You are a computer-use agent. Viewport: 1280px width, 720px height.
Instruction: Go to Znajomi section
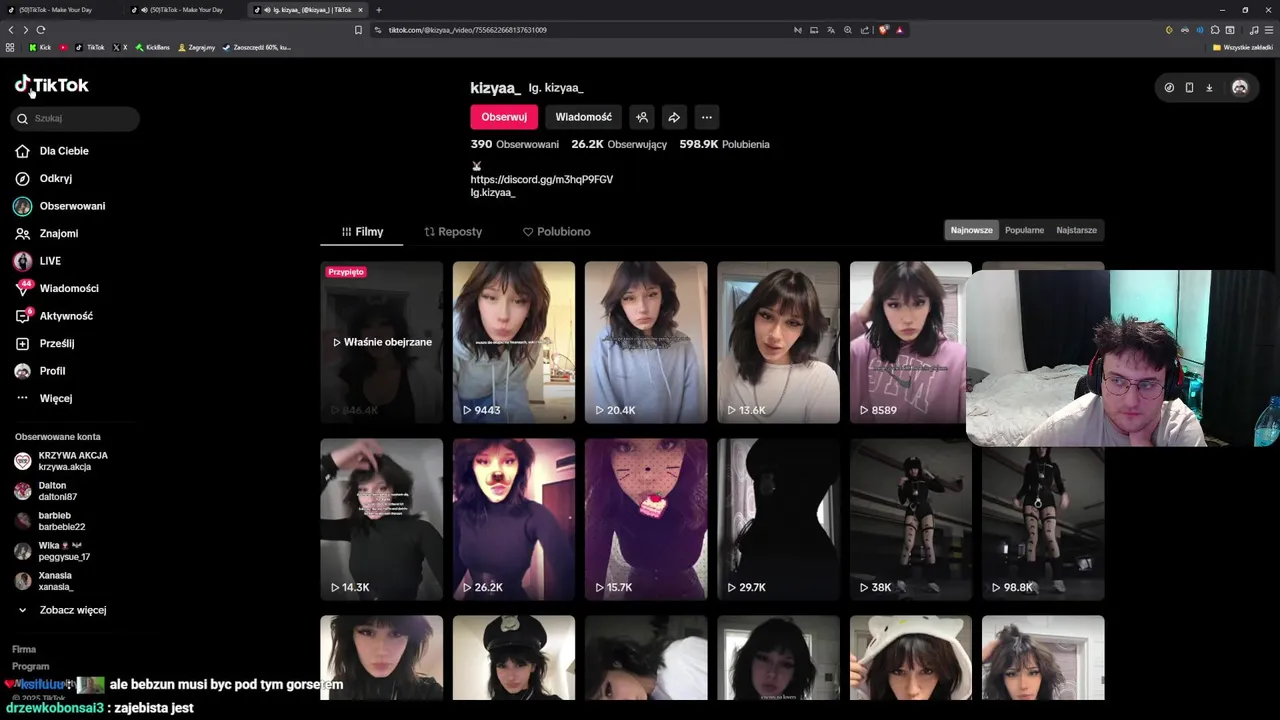coord(59,233)
